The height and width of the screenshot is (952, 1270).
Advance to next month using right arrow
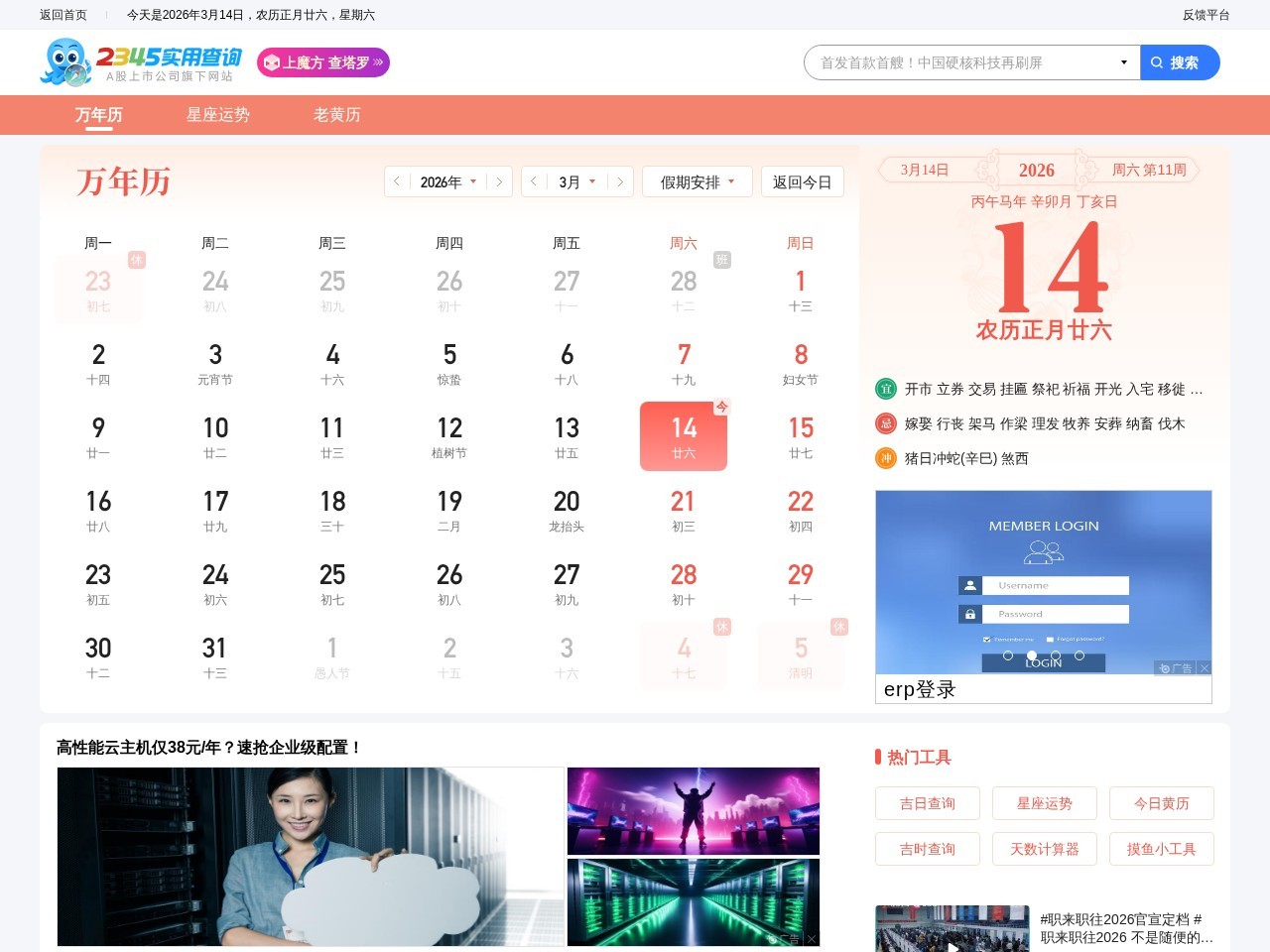coord(620,181)
